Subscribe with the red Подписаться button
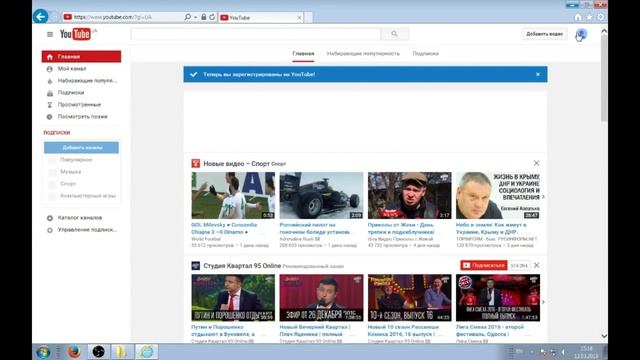The height and width of the screenshot is (360, 640). (484, 265)
